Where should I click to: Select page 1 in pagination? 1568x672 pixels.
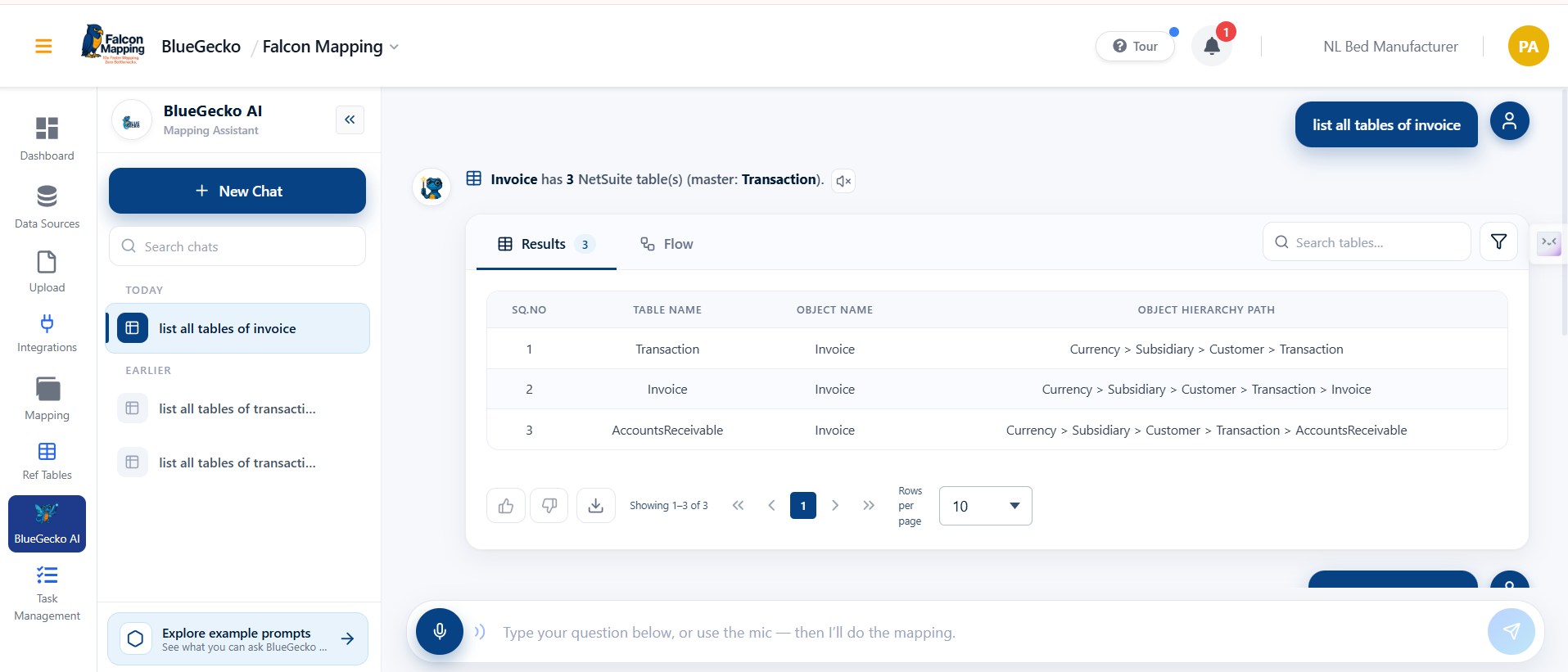pos(803,506)
